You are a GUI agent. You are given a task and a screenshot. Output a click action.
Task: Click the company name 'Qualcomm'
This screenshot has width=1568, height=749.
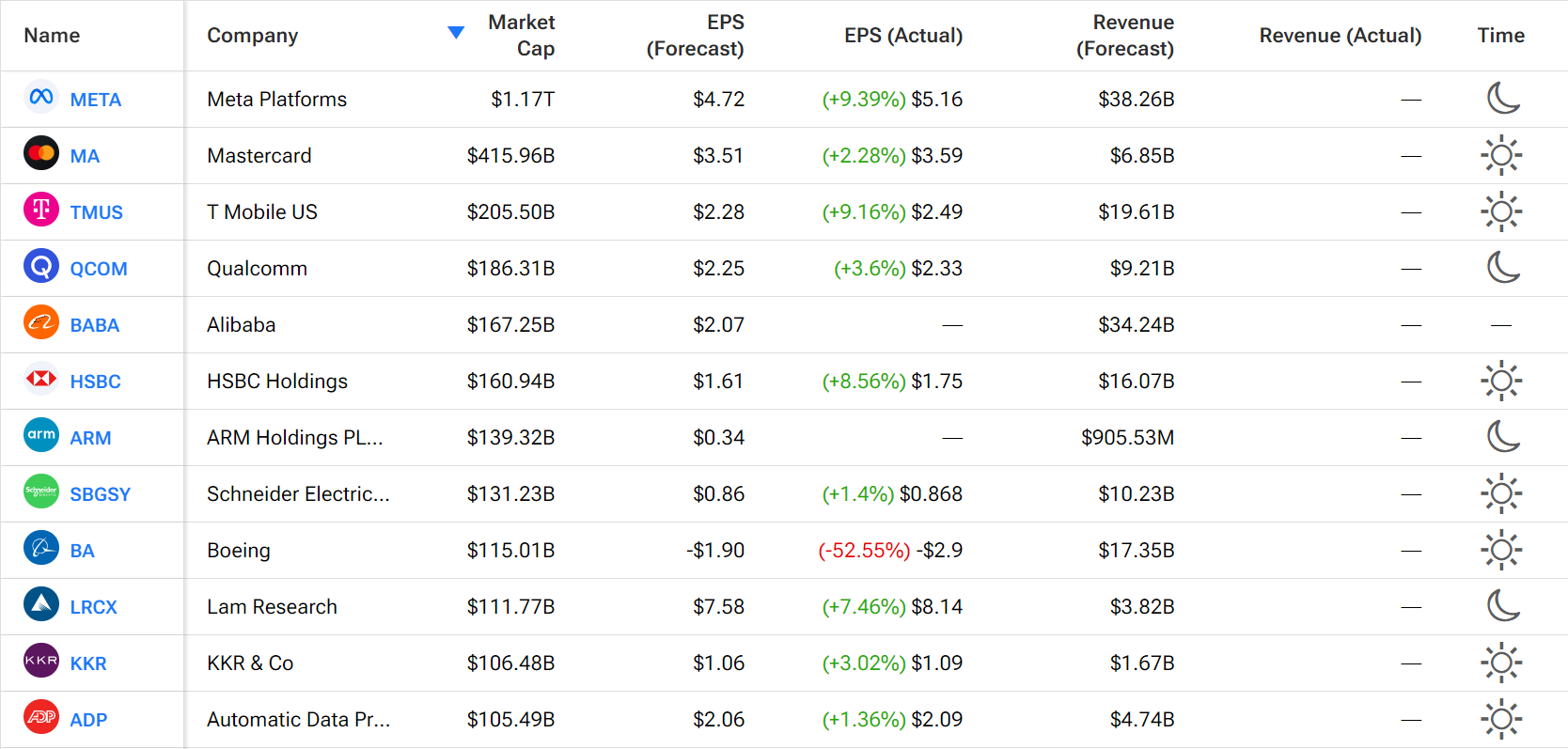click(258, 269)
